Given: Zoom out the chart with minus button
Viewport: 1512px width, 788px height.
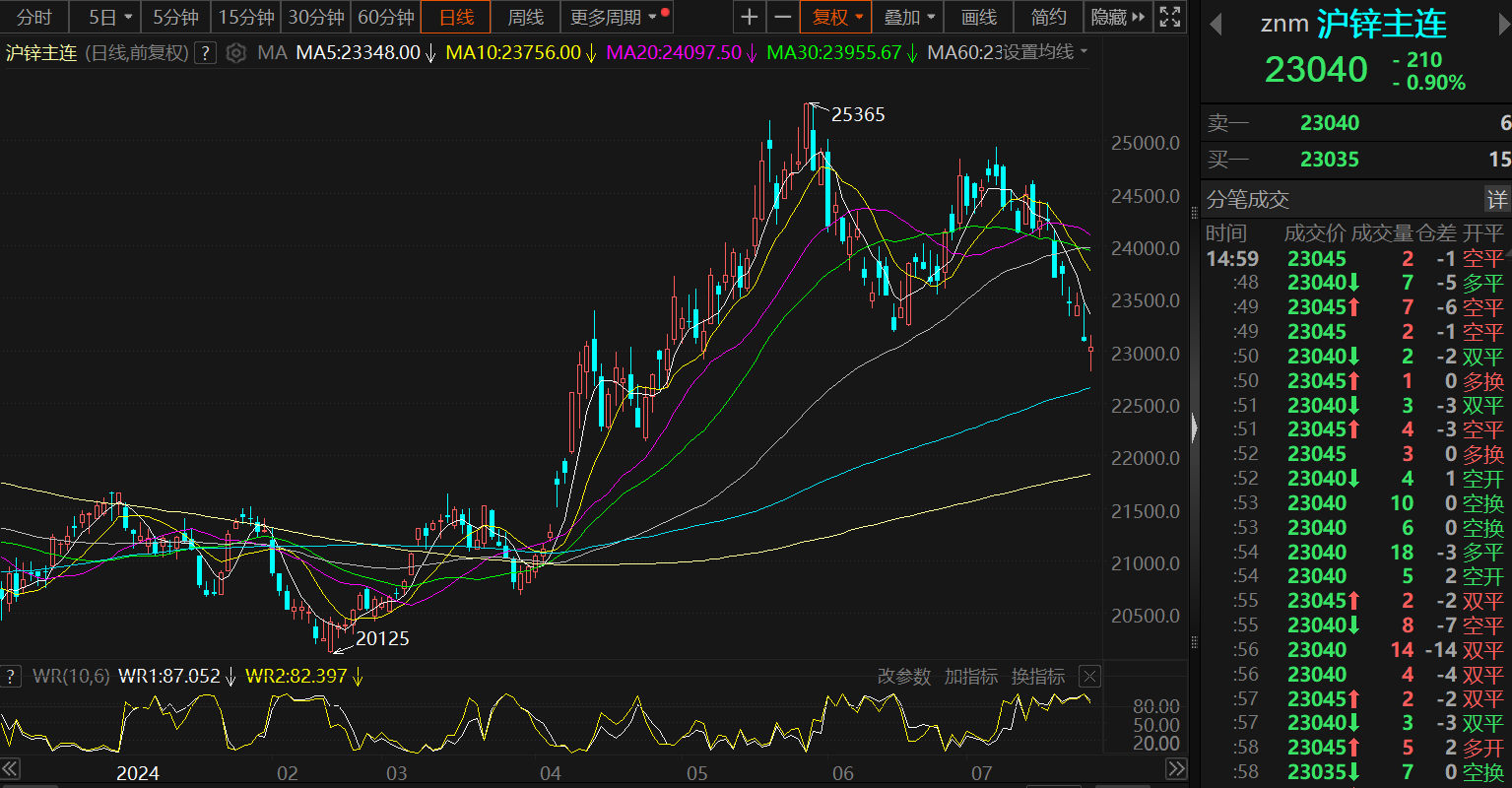Looking at the screenshot, I should [x=782, y=17].
